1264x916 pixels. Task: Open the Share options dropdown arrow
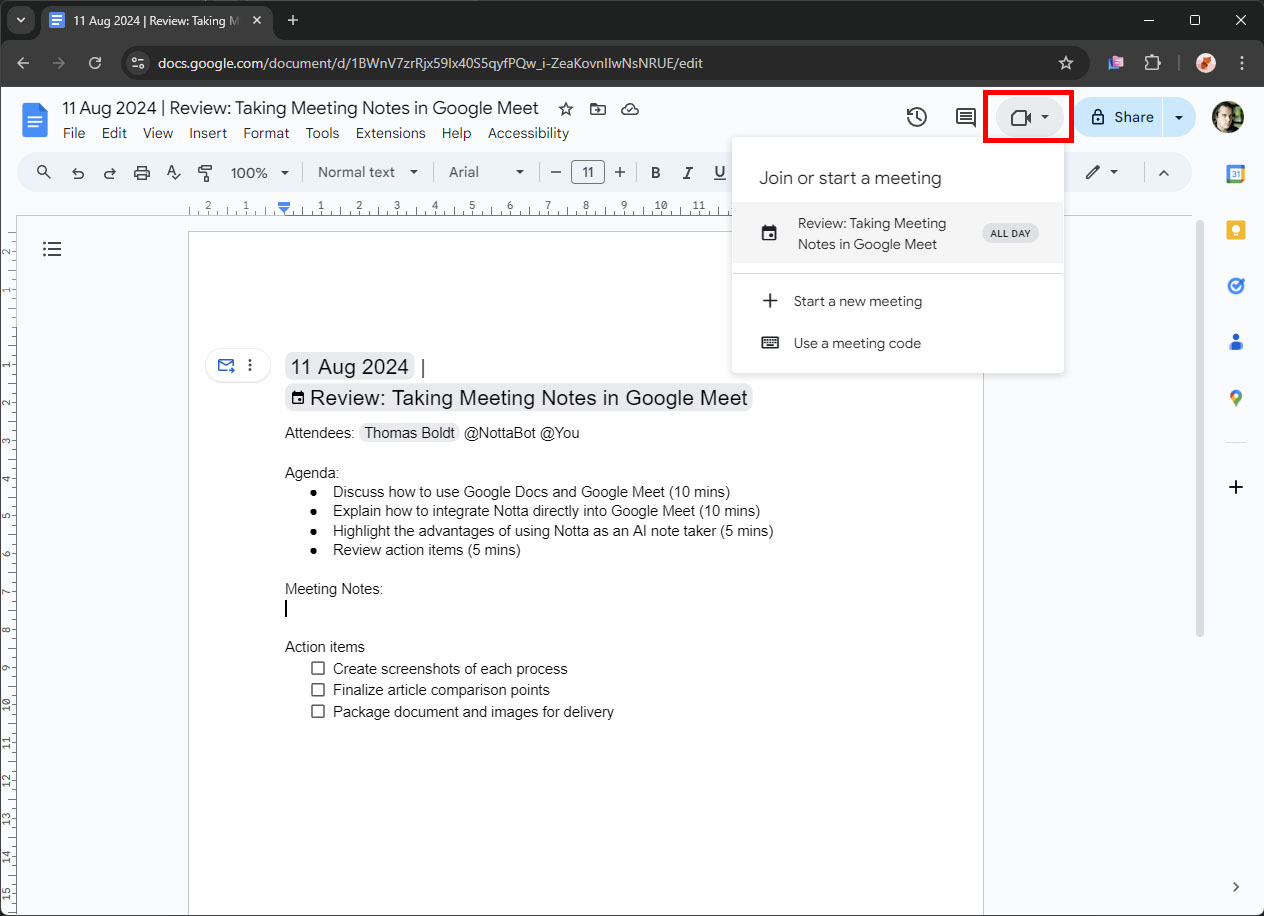tap(1179, 117)
